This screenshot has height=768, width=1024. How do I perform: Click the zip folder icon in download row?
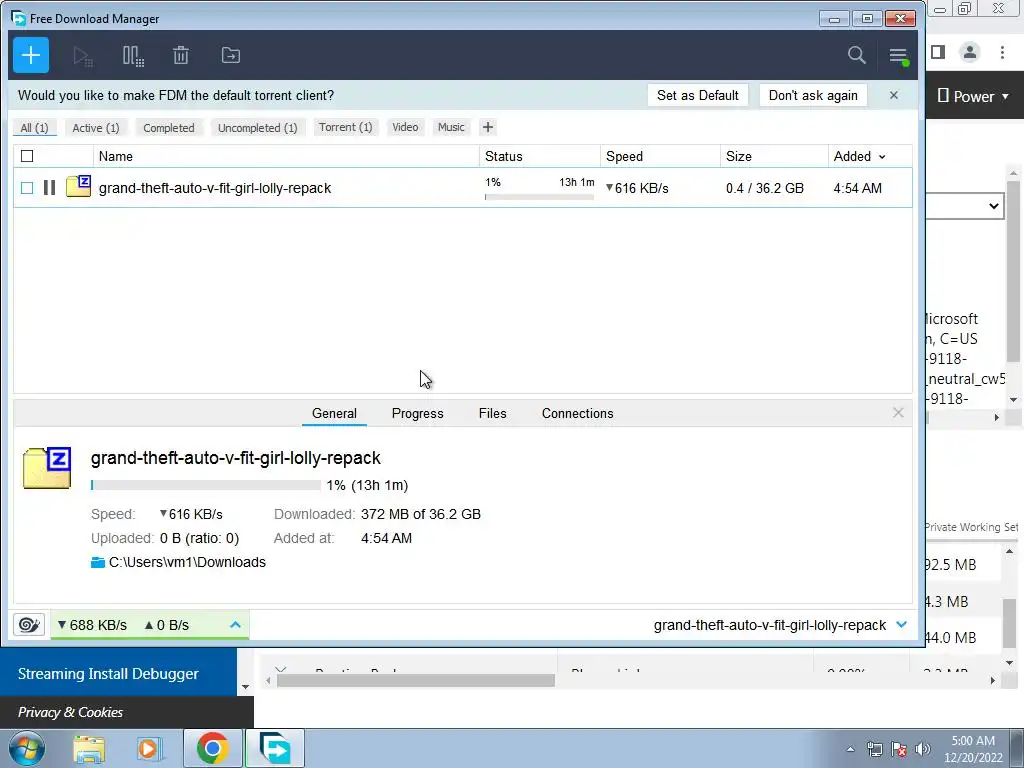point(78,187)
